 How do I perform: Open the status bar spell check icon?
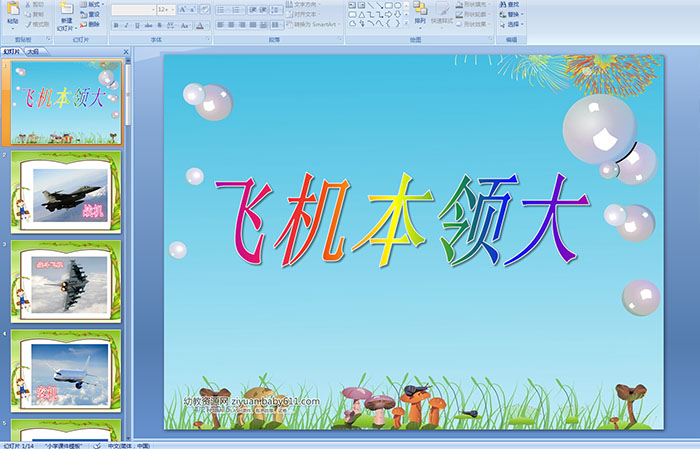(x=96, y=445)
